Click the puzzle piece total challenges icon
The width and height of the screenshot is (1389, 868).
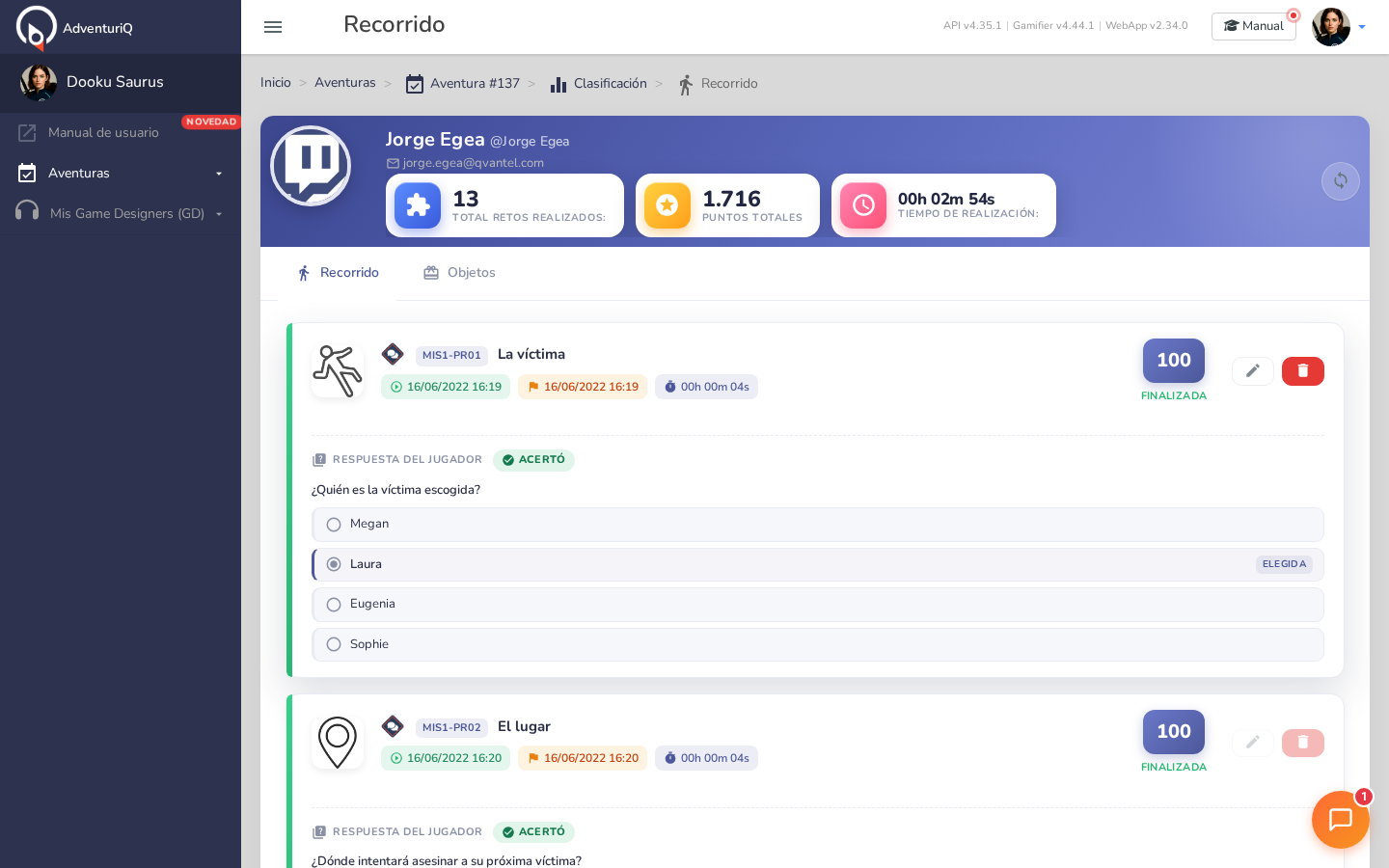click(418, 205)
